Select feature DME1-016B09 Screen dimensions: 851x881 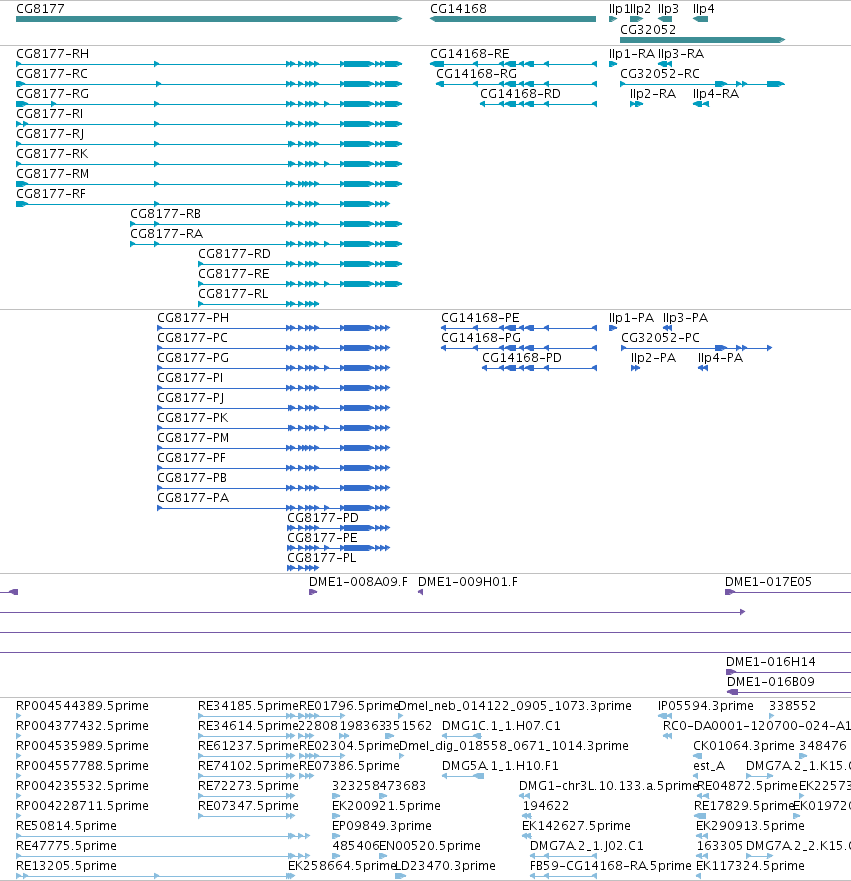pyautogui.click(x=771, y=682)
